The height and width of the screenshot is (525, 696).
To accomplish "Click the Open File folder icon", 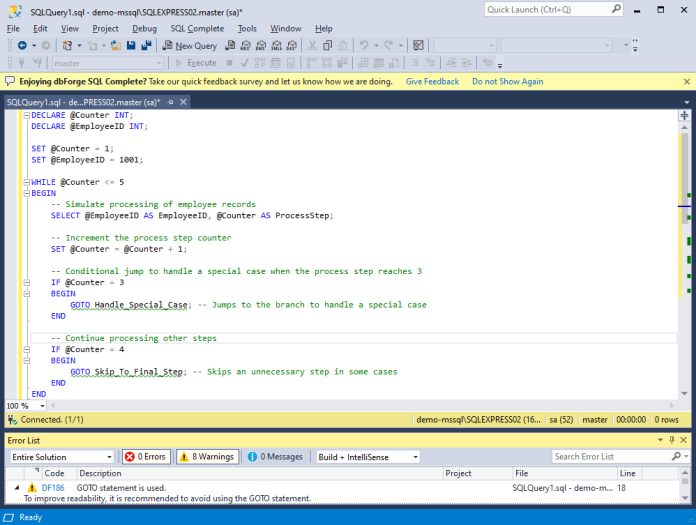I will (116, 45).
